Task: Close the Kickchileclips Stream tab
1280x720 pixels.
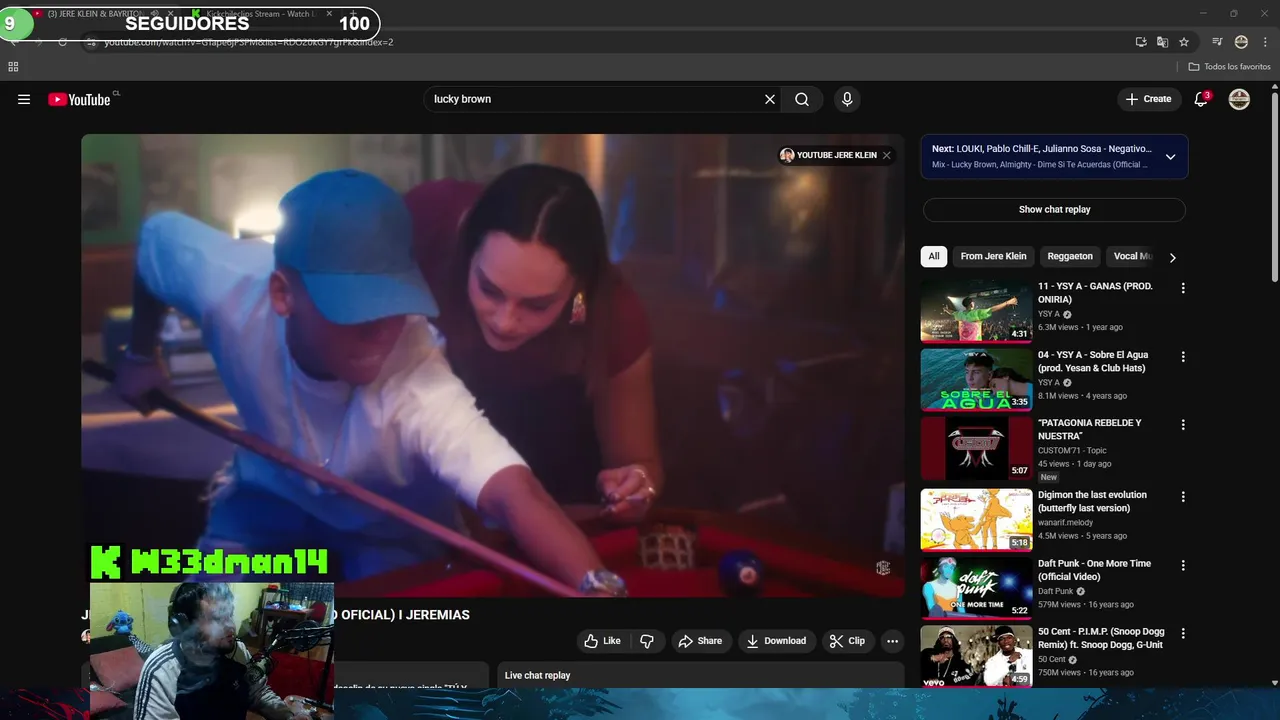Action: point(329,14)
